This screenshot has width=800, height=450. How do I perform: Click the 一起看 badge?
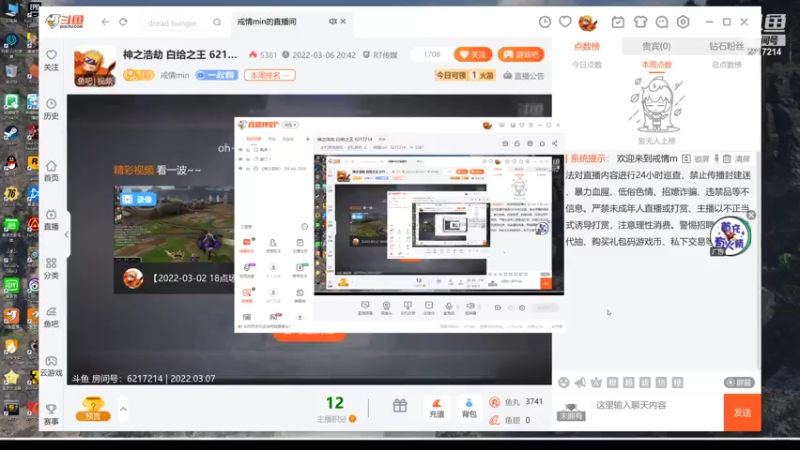tap(217, 75)
